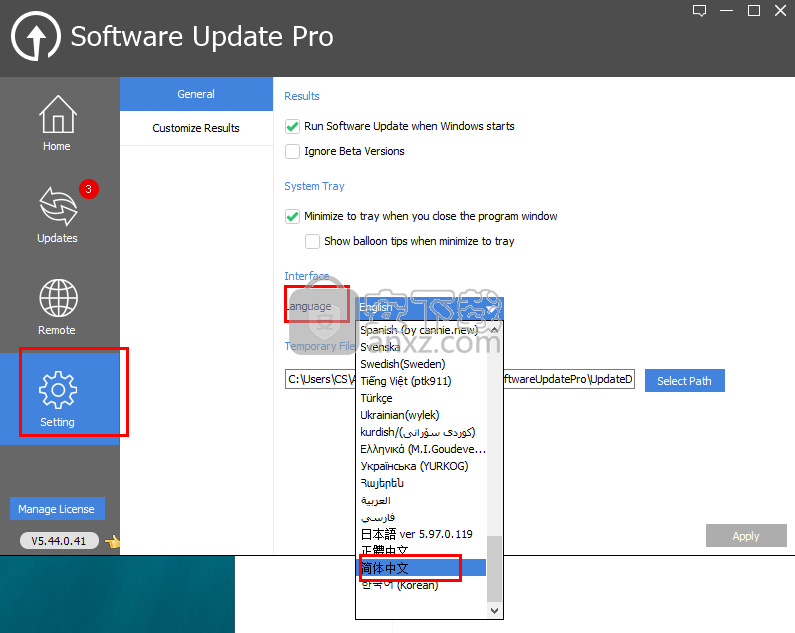Viewport: 795px width, 633px height.
Task: Choose Tiếng Việt (ptk911) language
Action: click(x=421, y=381)
